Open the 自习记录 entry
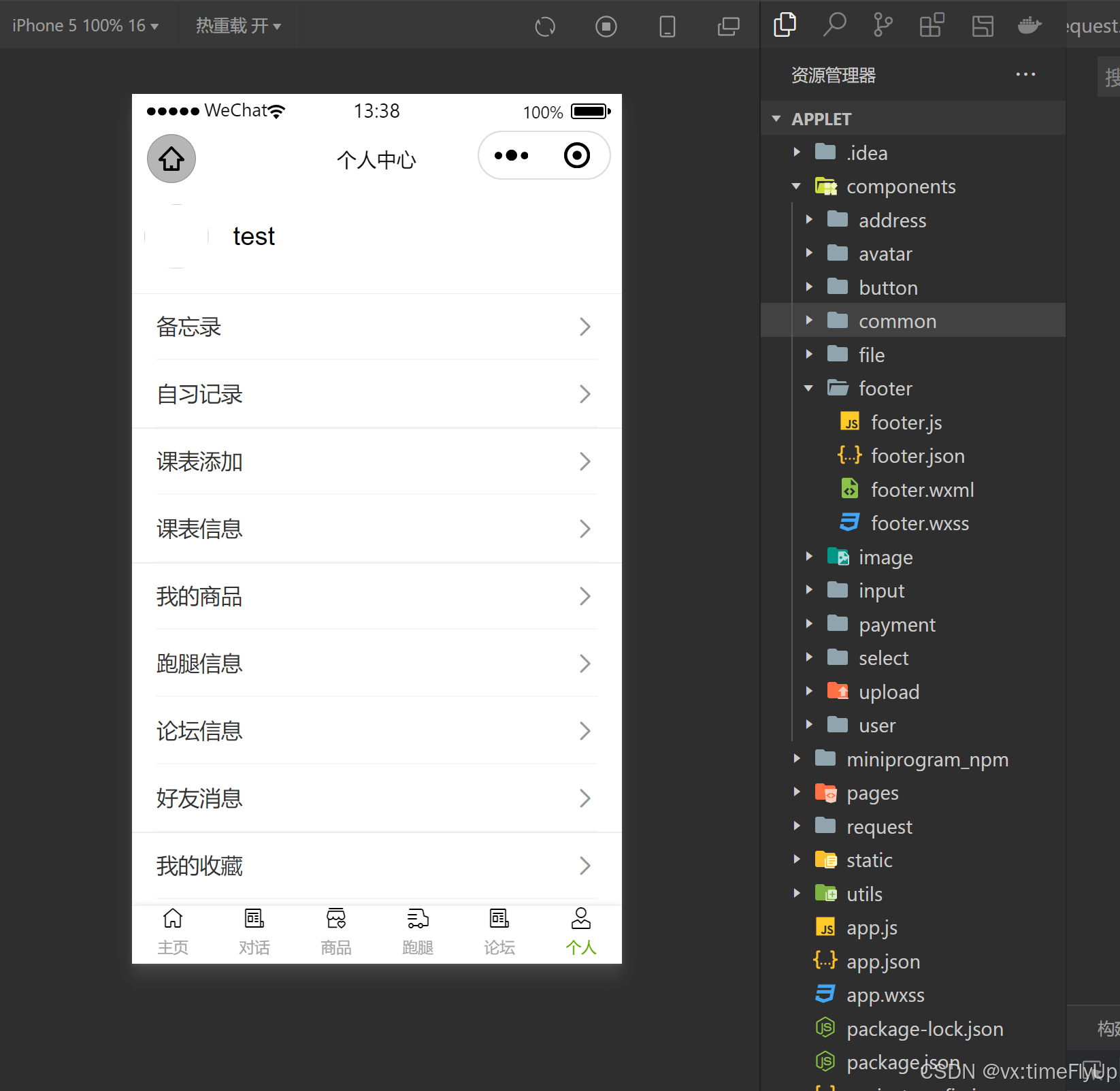 pyautogui.click(x=377, y=394)
